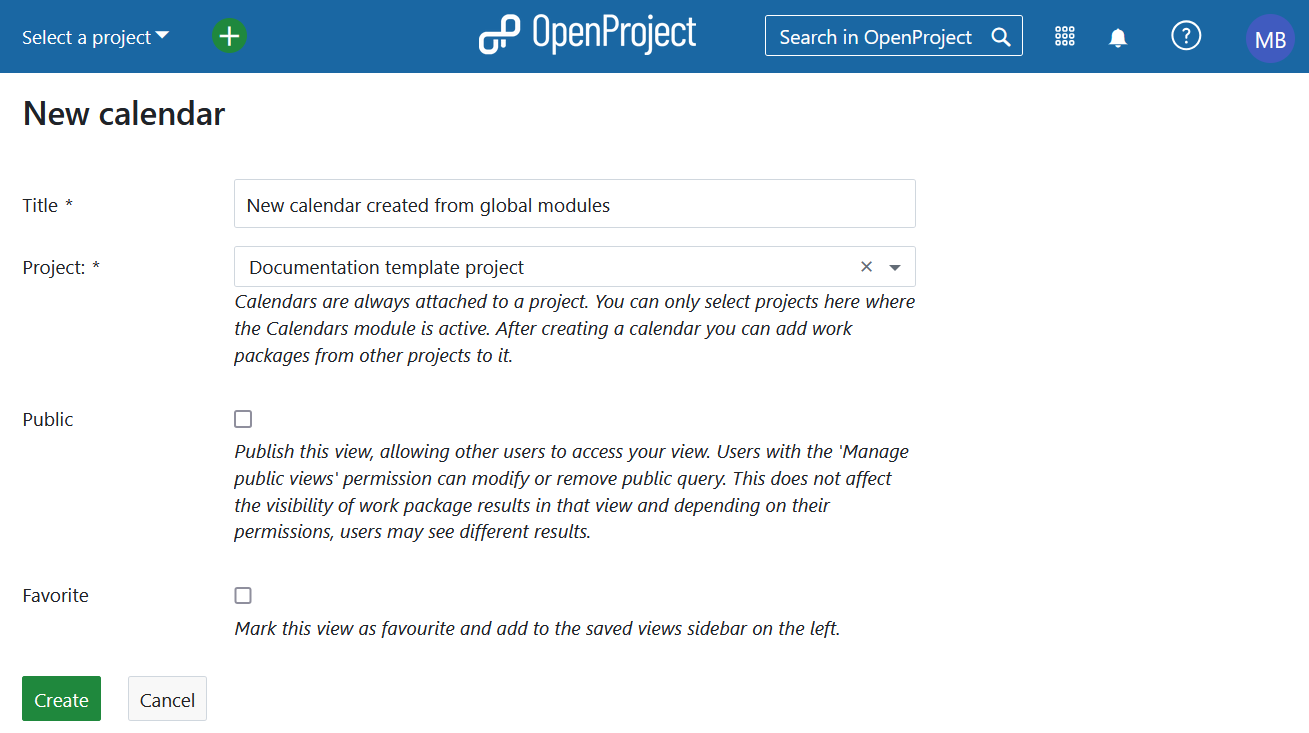Click the Favorite field label

56,596
